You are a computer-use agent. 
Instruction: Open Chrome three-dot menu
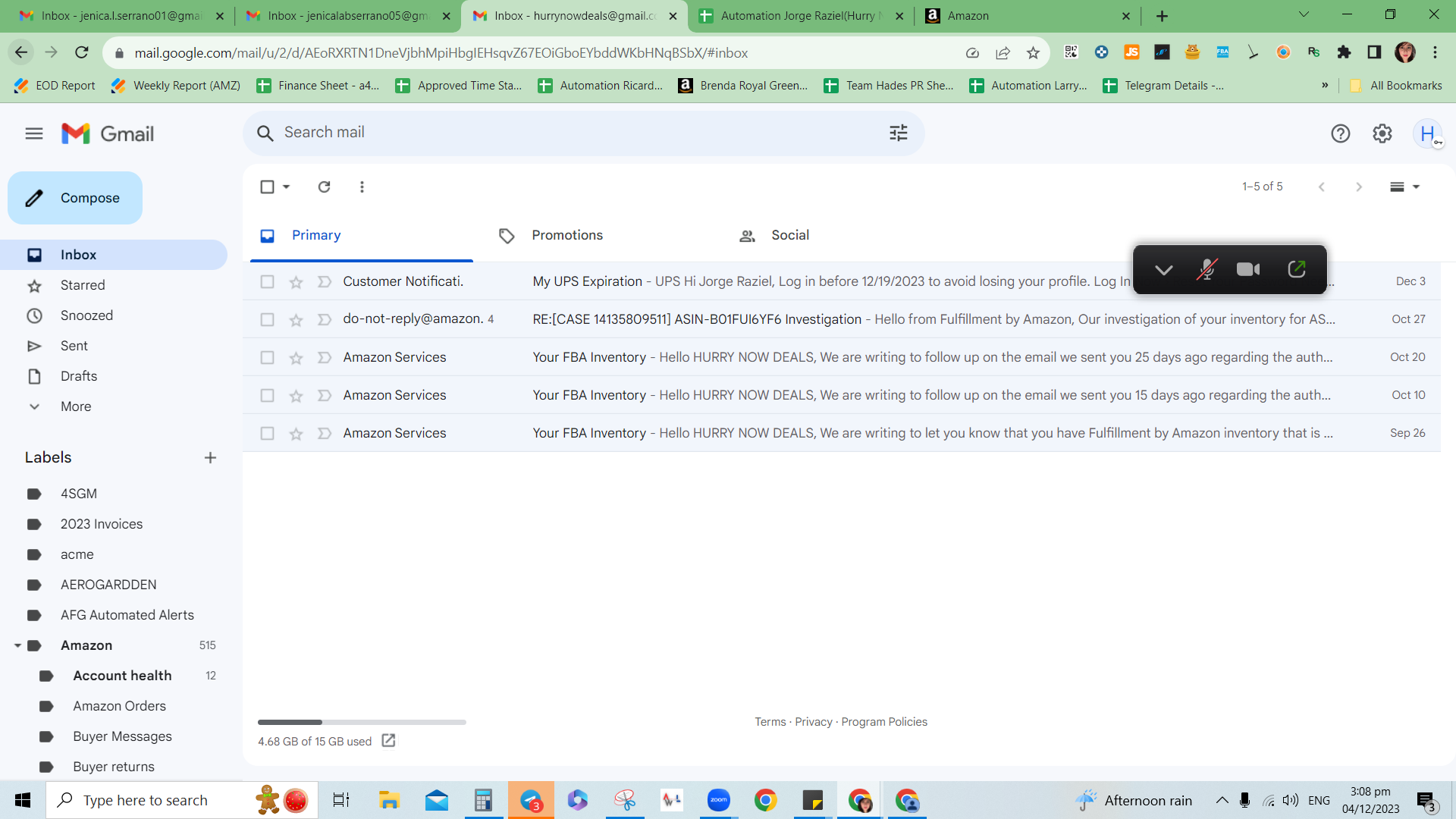[x=1435, y=52]
